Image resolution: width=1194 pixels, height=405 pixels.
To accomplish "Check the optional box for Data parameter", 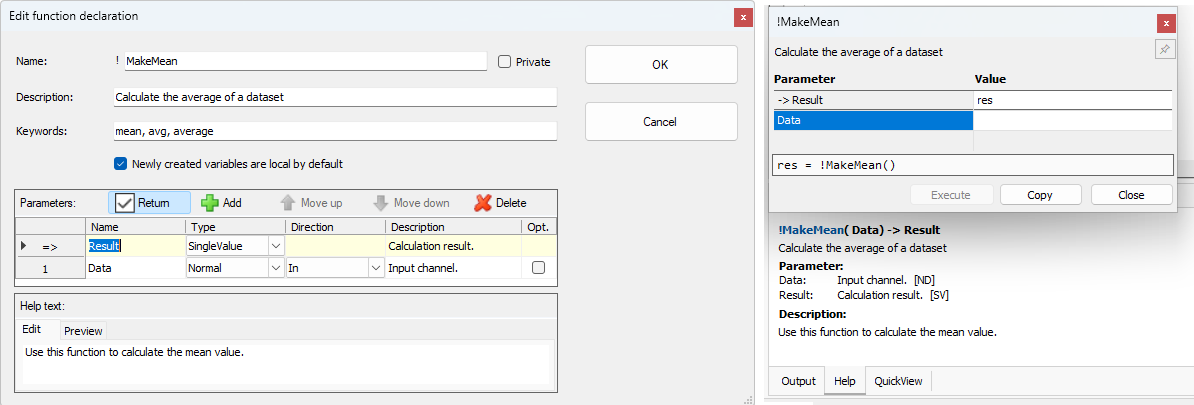I will point(538,268).
